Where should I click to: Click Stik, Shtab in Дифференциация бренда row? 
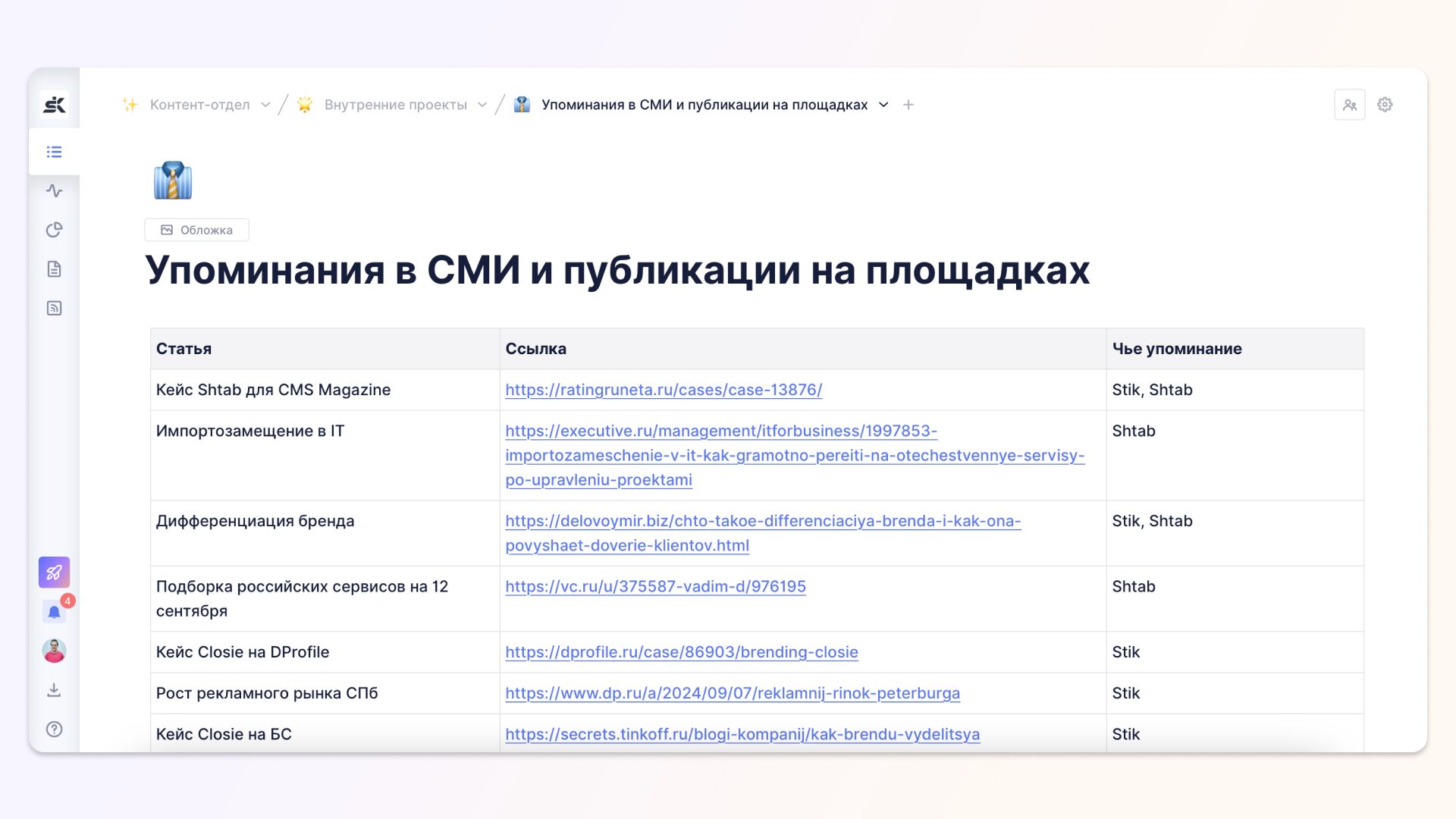[x=1153, y=521]
